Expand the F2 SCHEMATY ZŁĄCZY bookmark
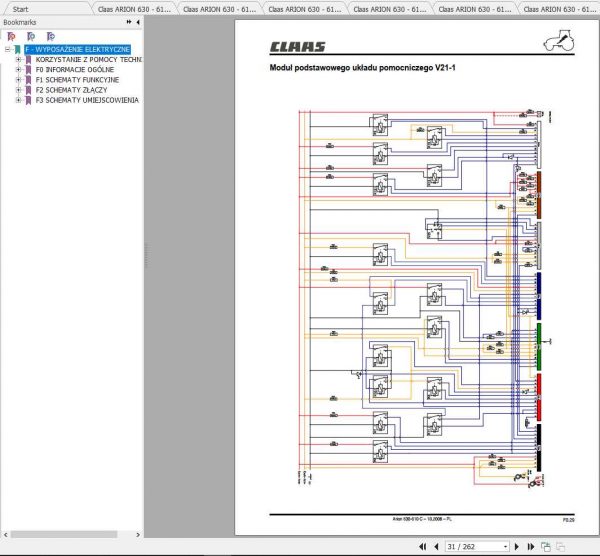 18,90
